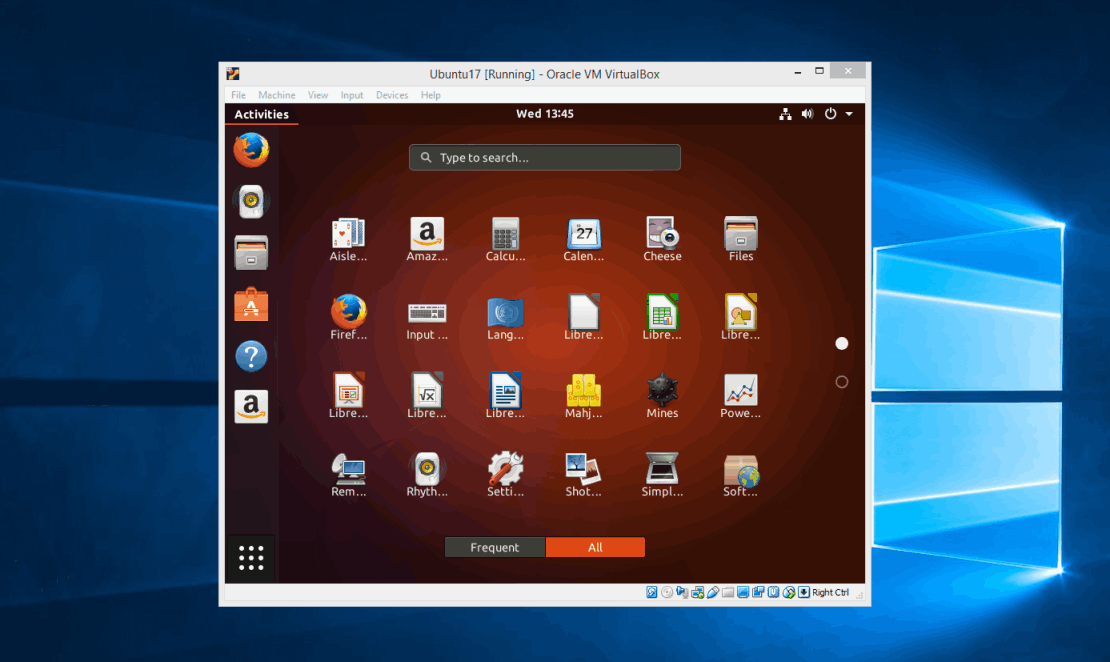This screenshot has width=1110, height=662.
Task: Open Software Updater app
Action: [740, 475]
